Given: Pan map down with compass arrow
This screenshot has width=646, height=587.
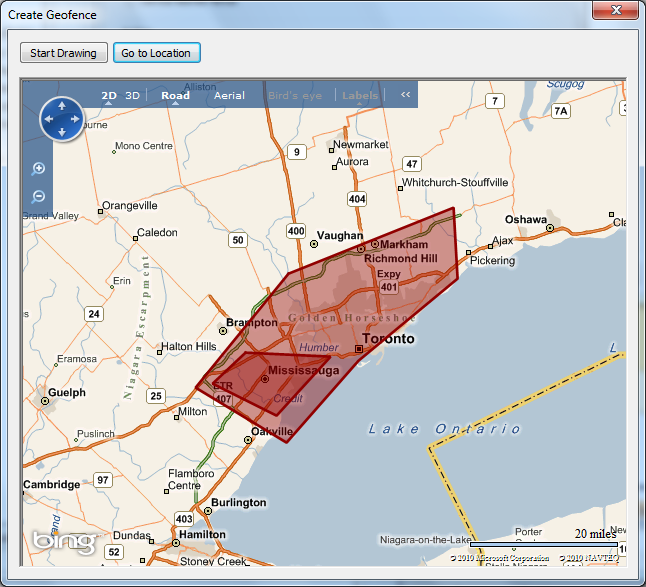Looking at the screenshot, I should click(x=62, y=132).
